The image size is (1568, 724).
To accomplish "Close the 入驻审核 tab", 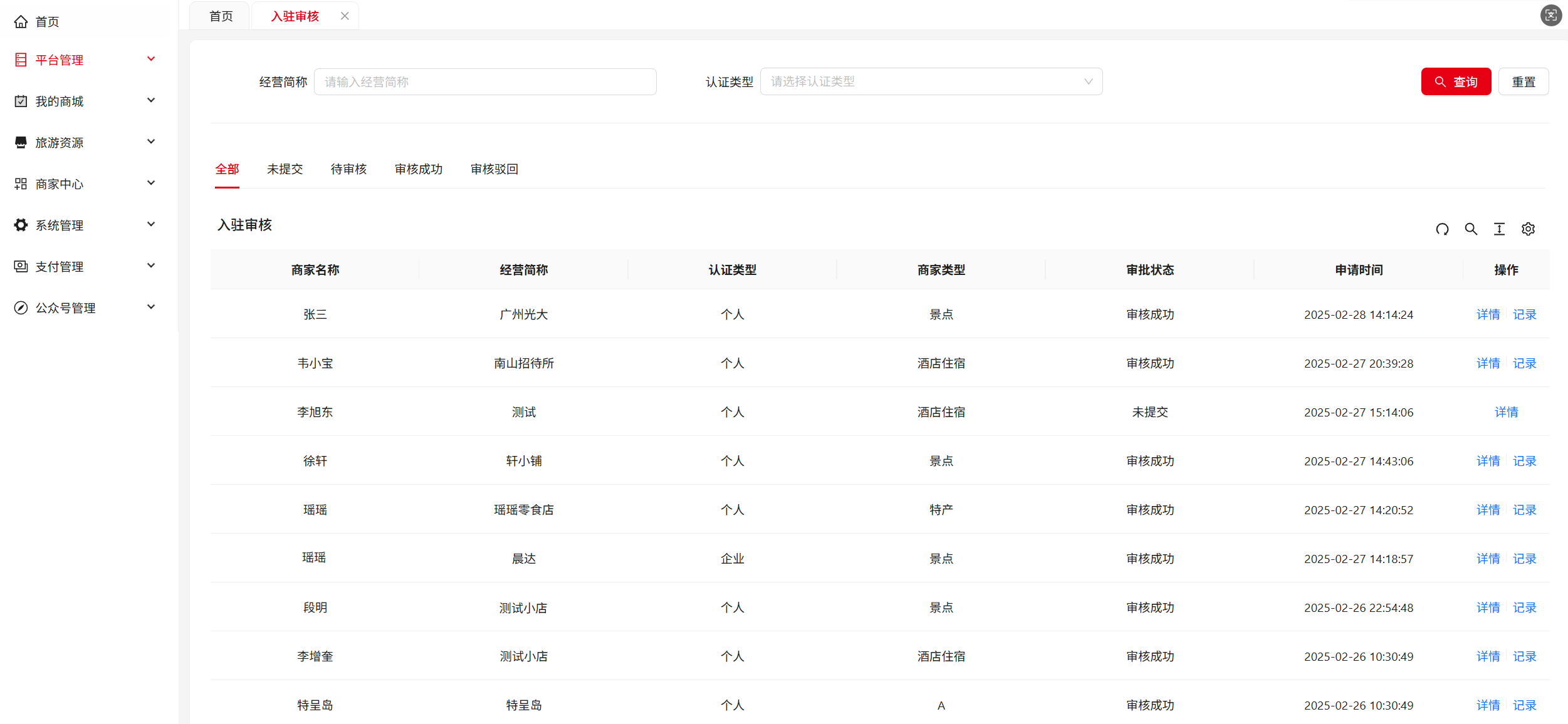I will pos(345,16).
